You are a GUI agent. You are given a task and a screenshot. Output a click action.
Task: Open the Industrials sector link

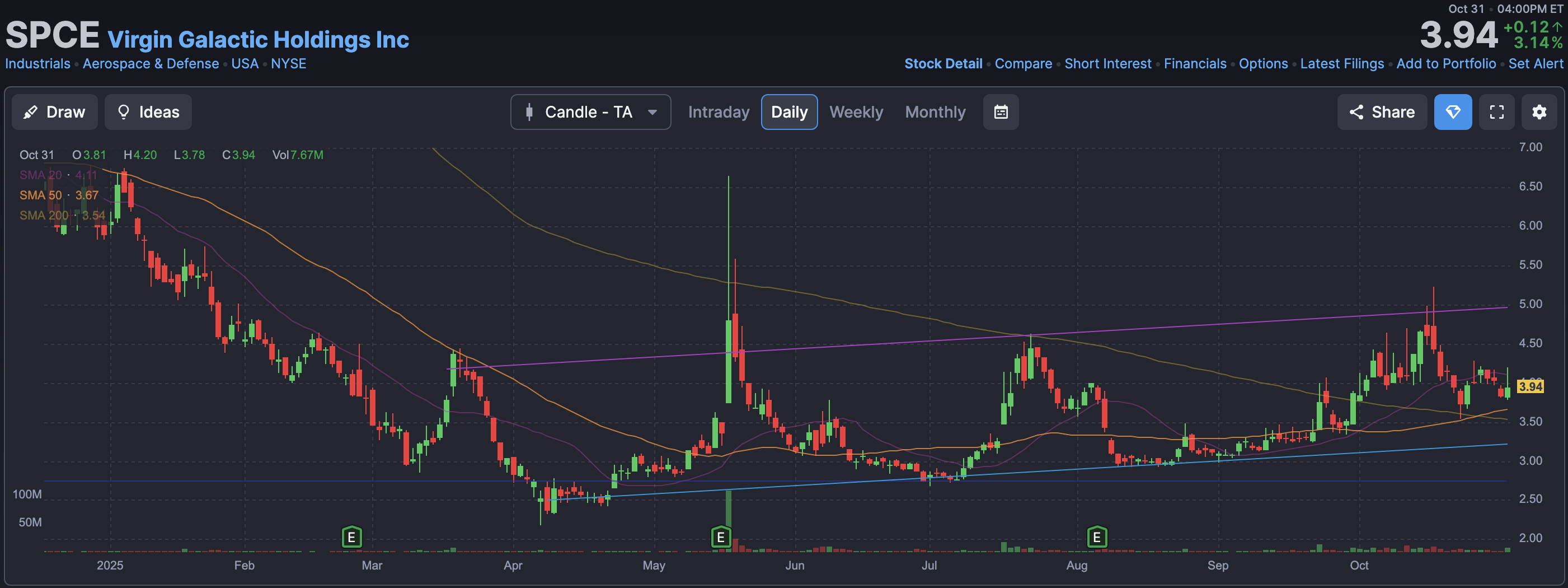pyautogui.click(x=37, y=64)
